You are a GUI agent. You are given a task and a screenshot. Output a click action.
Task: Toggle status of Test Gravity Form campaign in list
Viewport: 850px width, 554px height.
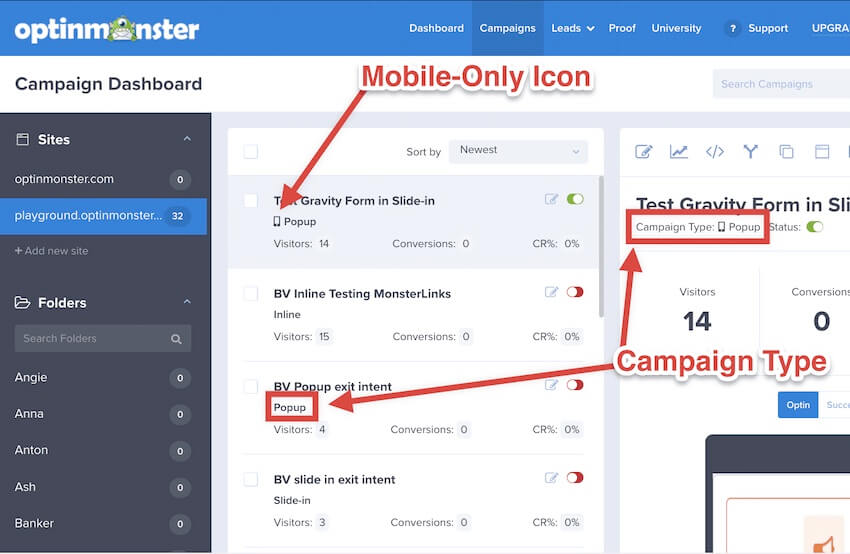(575, 199)
